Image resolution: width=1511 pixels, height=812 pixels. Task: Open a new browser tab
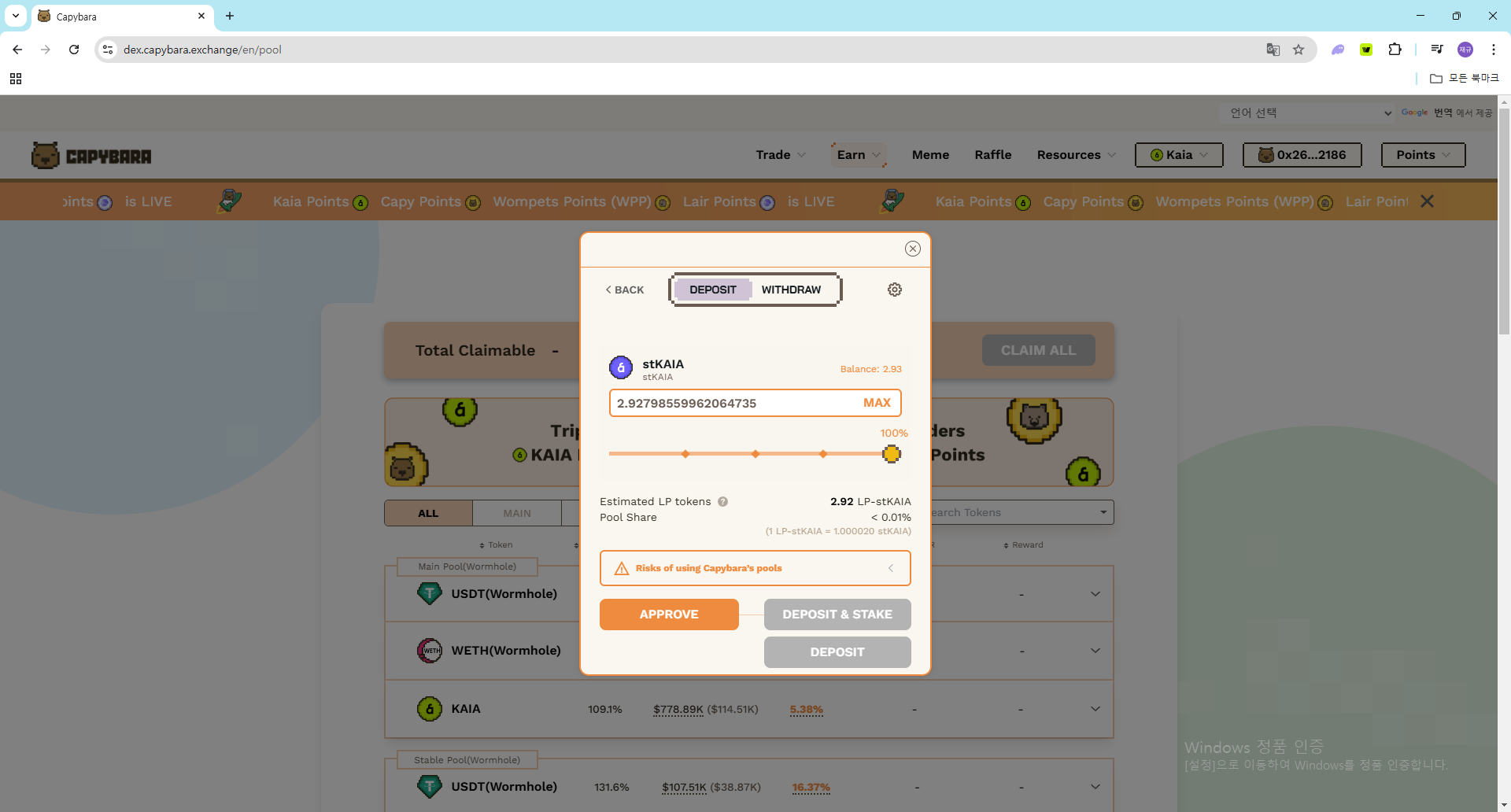coord(230,16)
